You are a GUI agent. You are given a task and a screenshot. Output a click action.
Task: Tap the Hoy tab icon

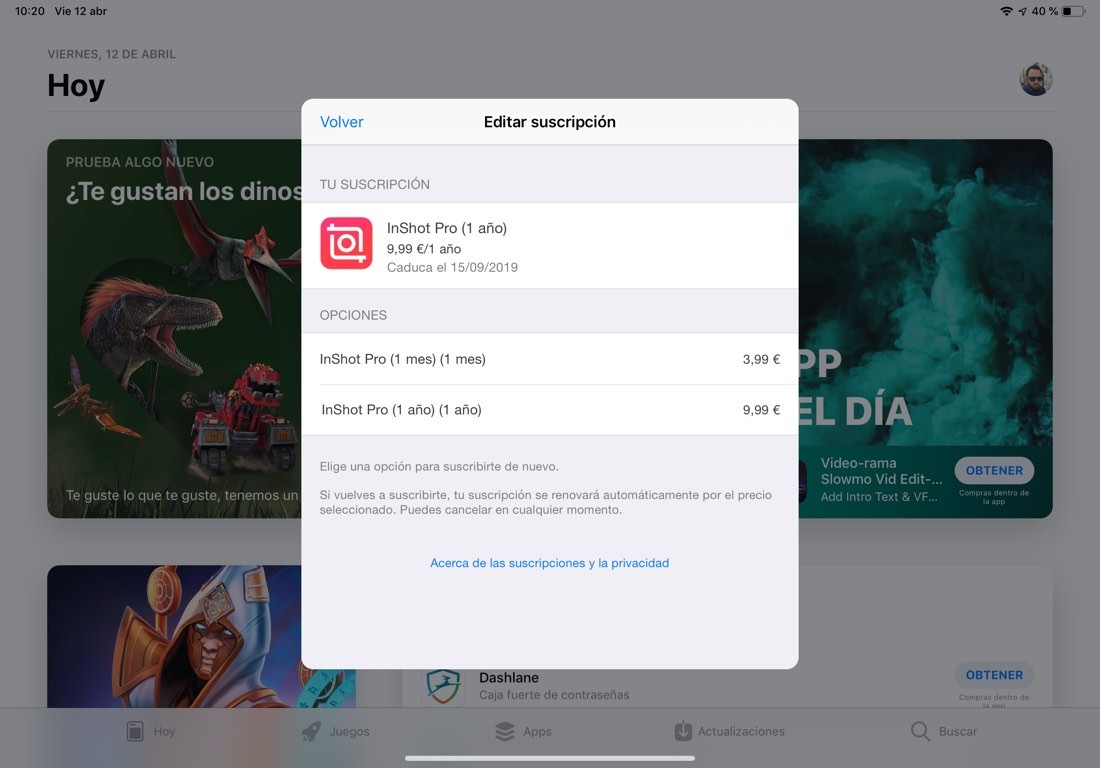pos(135,731)
